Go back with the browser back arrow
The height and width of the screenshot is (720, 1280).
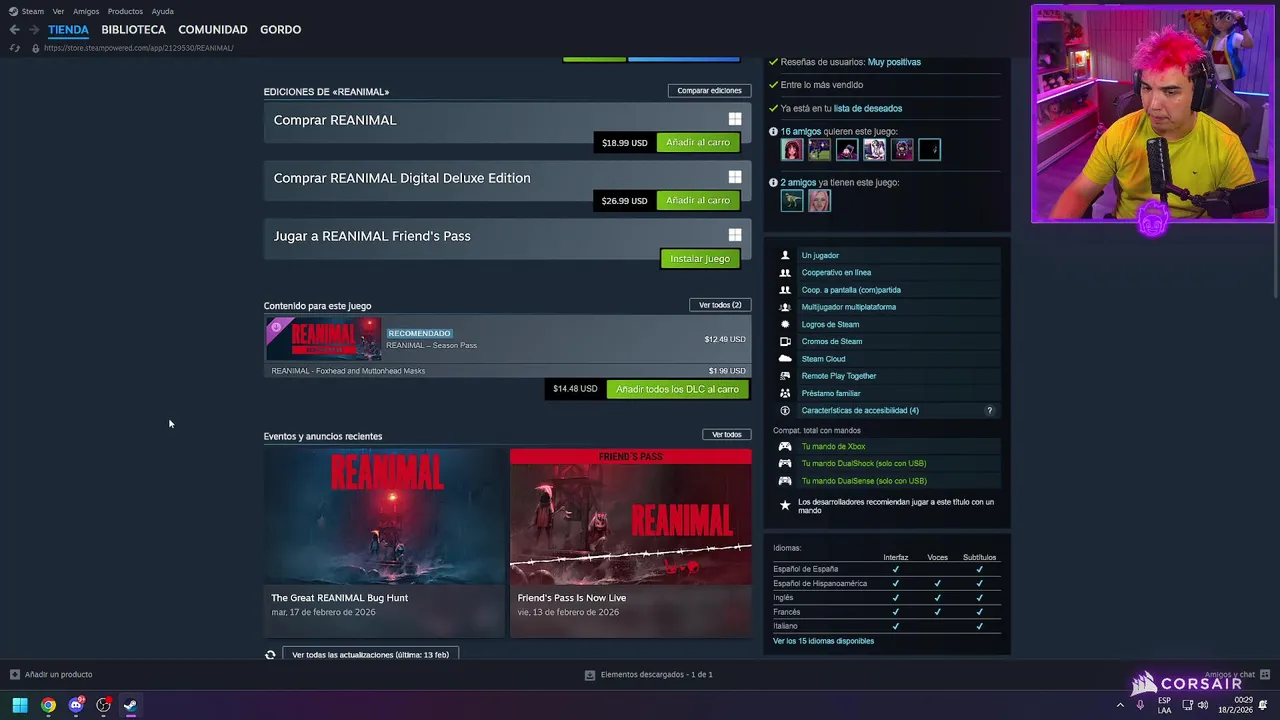(x=14, y=30)
